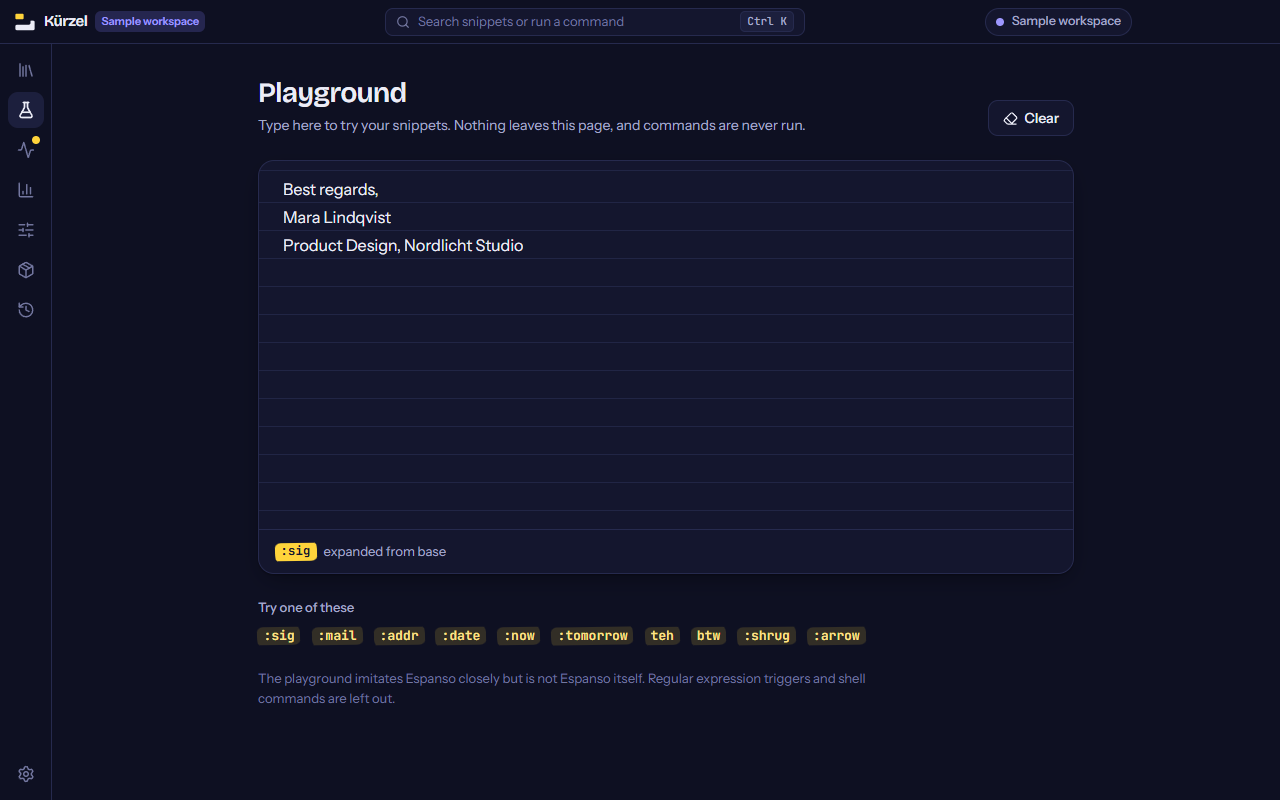Open the library sidebar icon
Image resolution: width=1280 pixels, height=800 pixels.
(x=26, y=70)
